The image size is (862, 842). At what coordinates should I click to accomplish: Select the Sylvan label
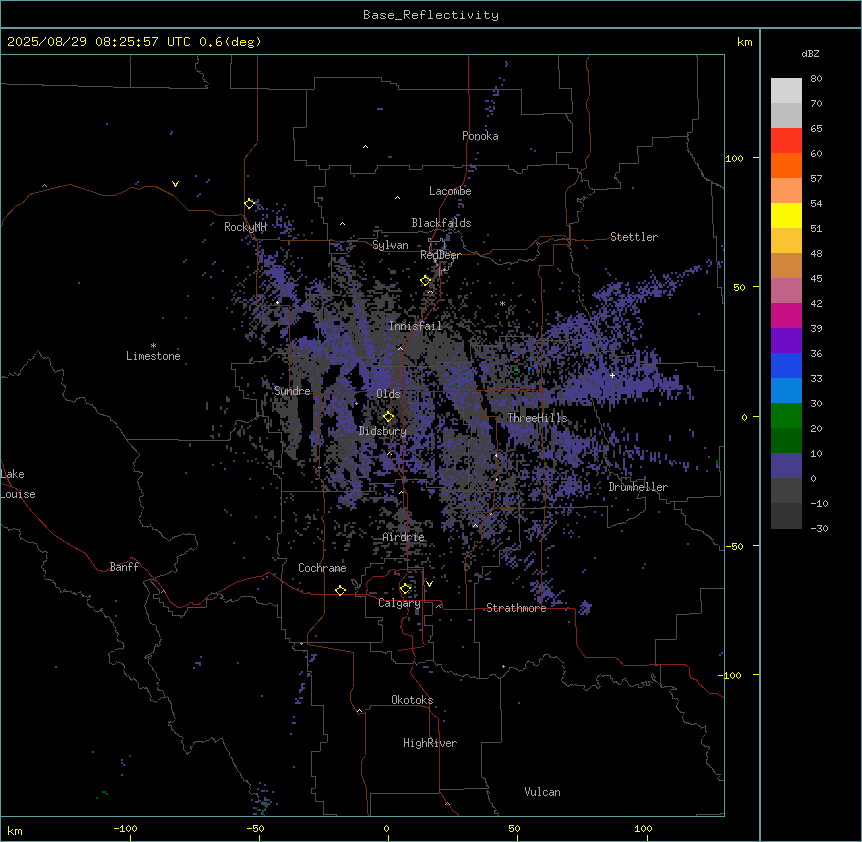coord(390,245)
